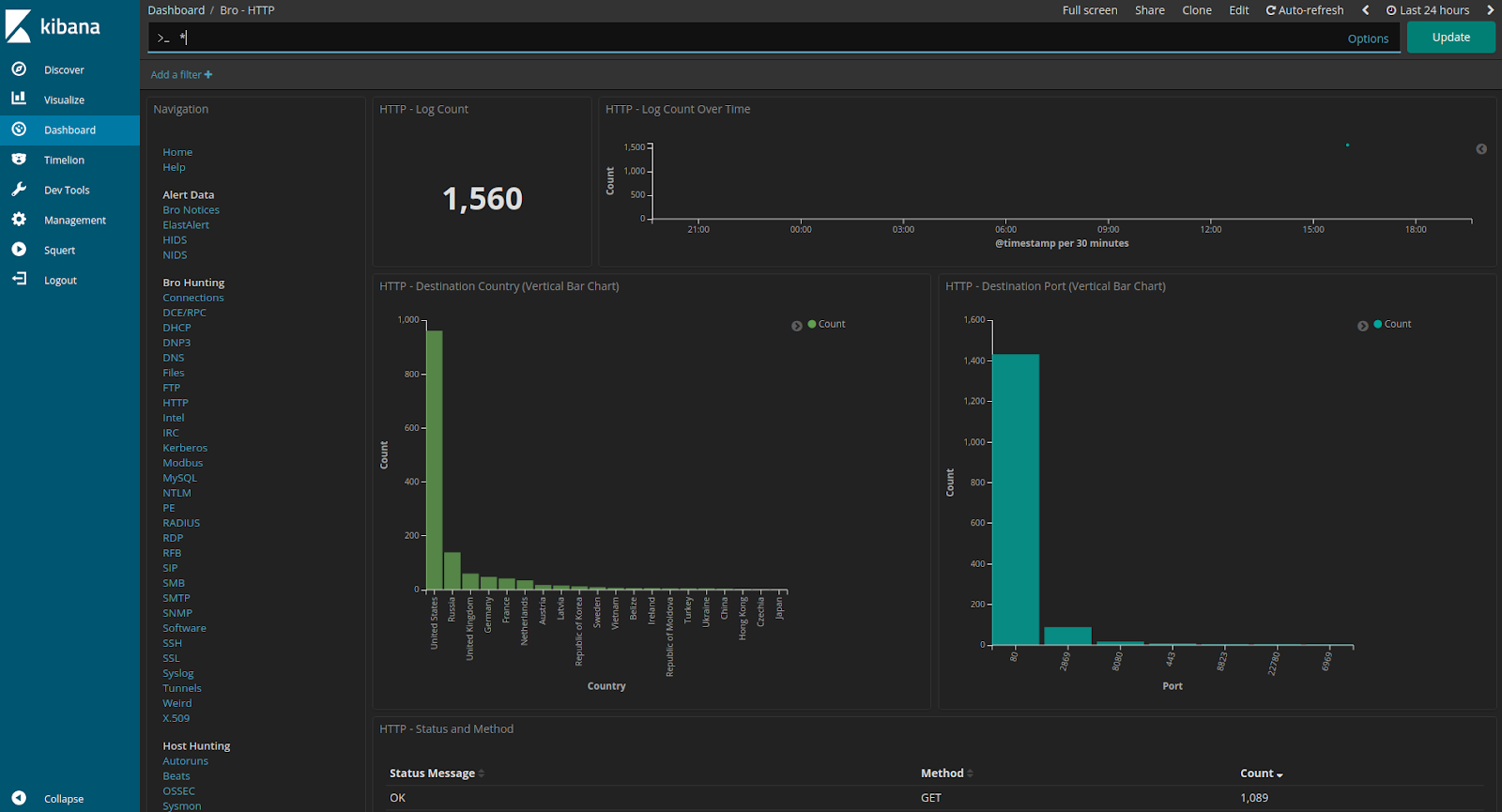Open query bar Options
This screenshot has height=812, width=1502.
click(1368, 38)
